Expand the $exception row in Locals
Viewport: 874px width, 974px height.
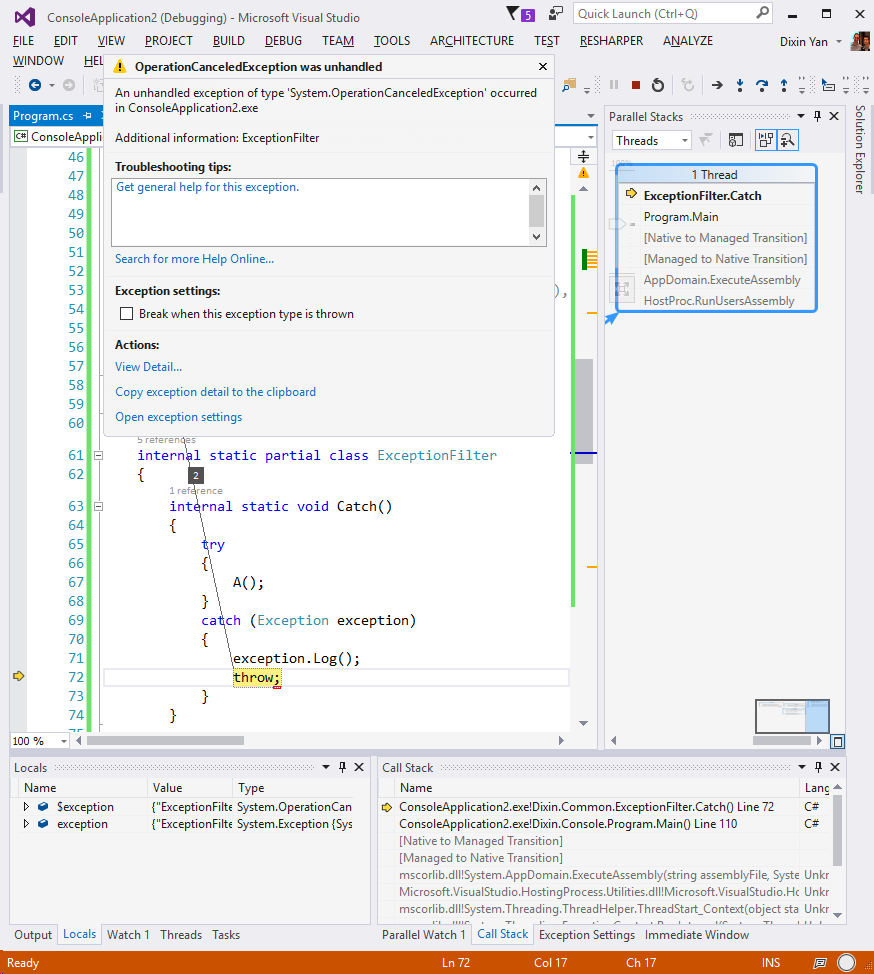[26, 806]
